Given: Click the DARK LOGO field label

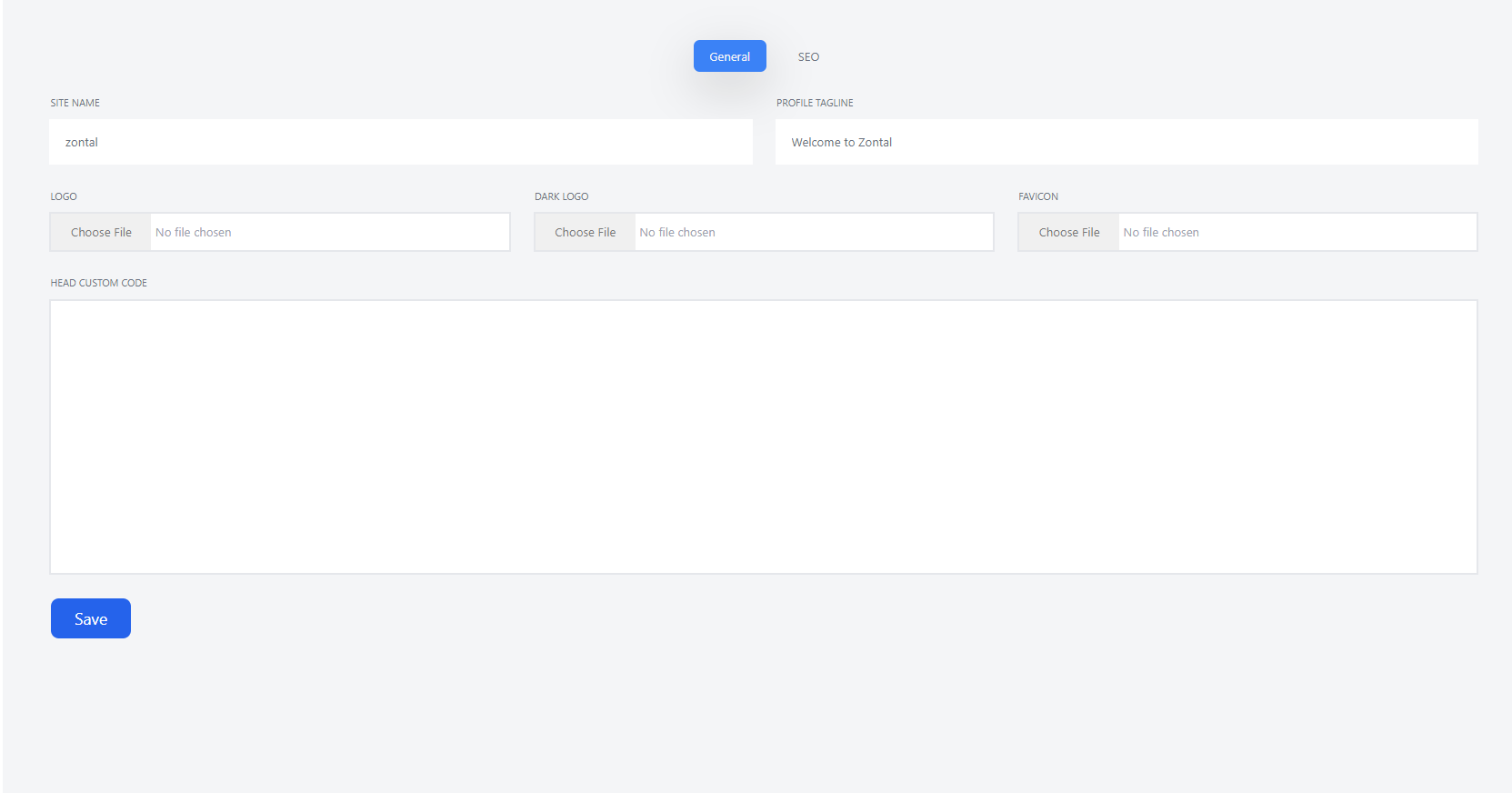Looking at the screenshot, I should coord(561,196).
